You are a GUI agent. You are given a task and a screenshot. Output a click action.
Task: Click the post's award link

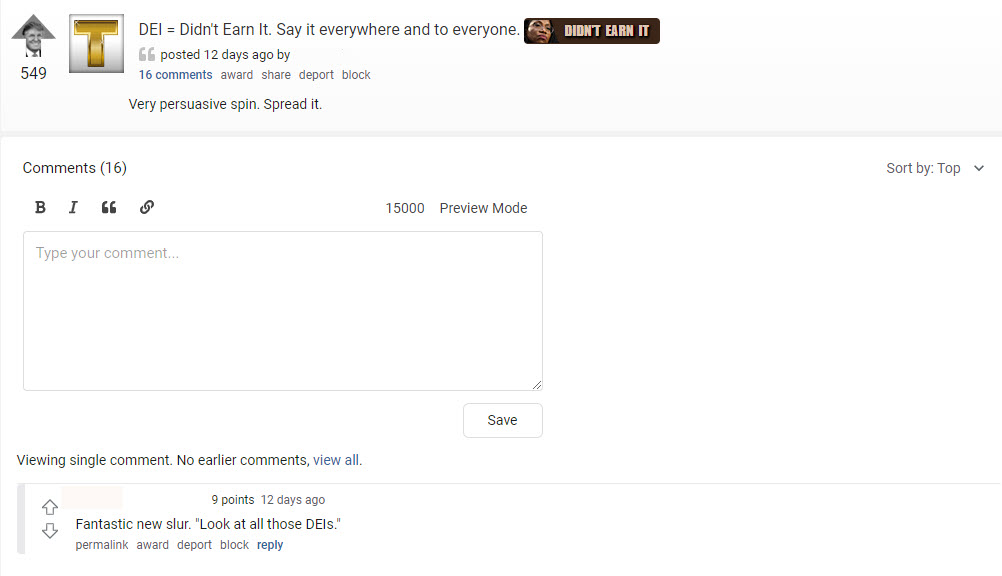[x=237, y=75]
